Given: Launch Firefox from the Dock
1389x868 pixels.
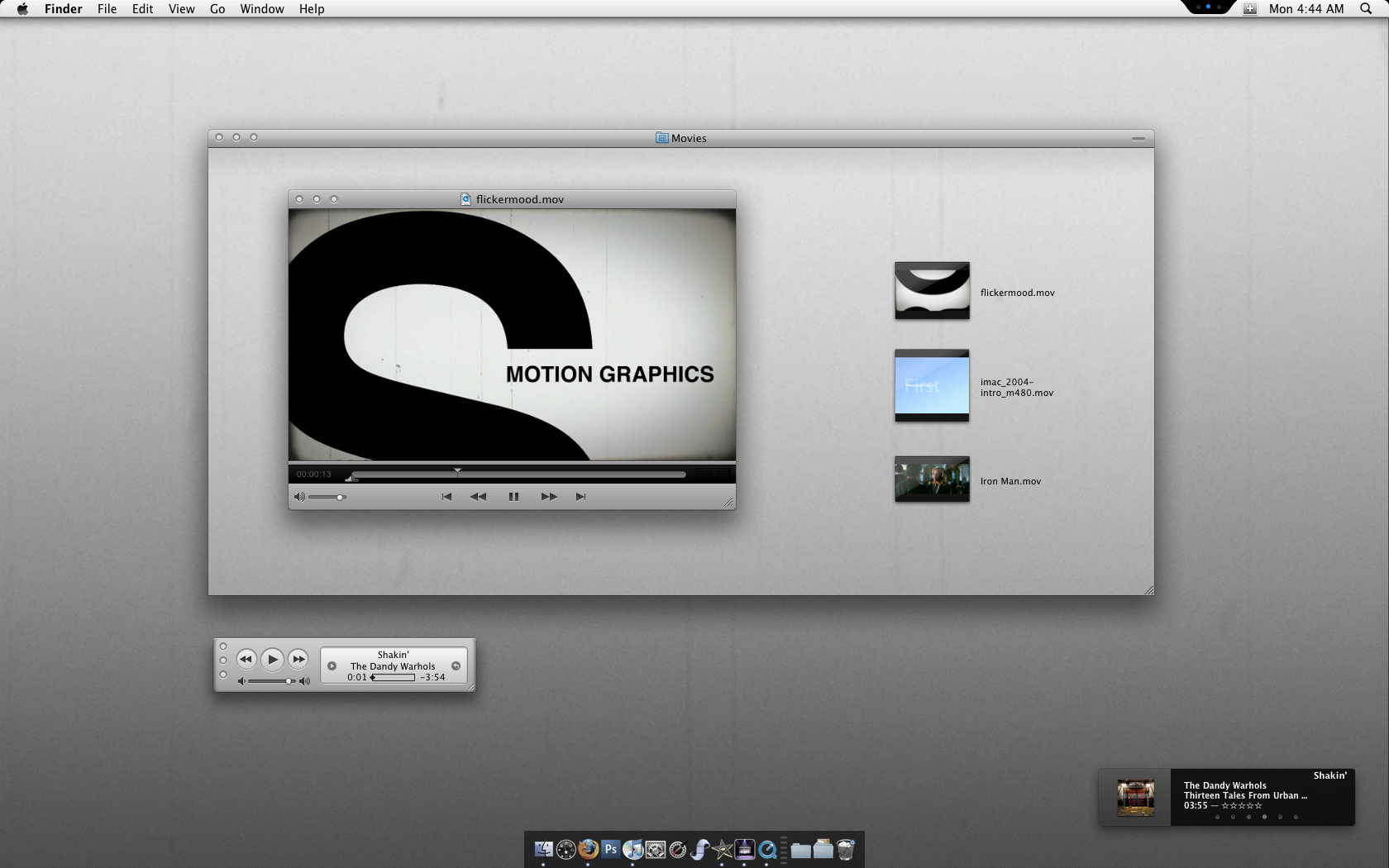Looking at the screenshot, I should (x=588, y=849).
